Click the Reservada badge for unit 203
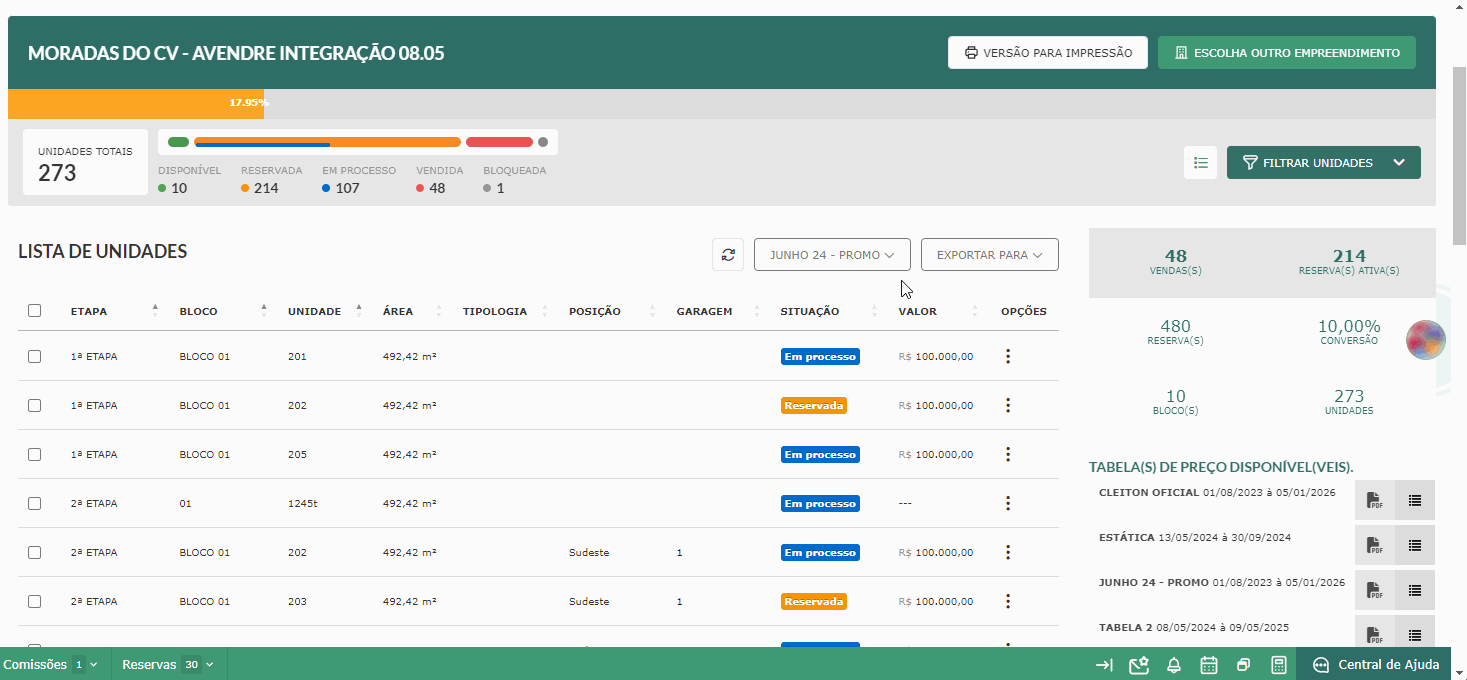1467x680 pixels. click(x=815, y=601)
